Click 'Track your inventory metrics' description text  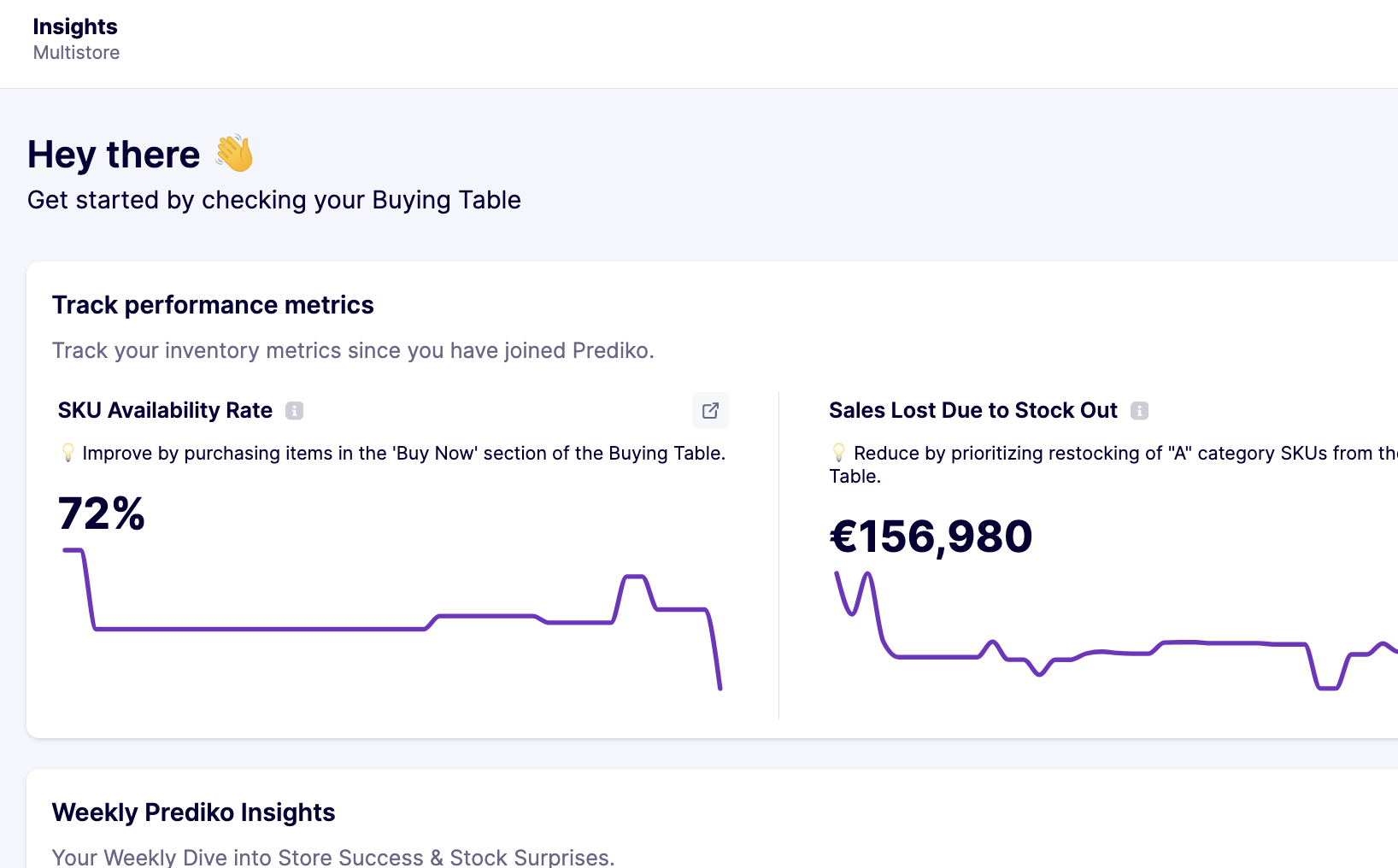[353, 351]
